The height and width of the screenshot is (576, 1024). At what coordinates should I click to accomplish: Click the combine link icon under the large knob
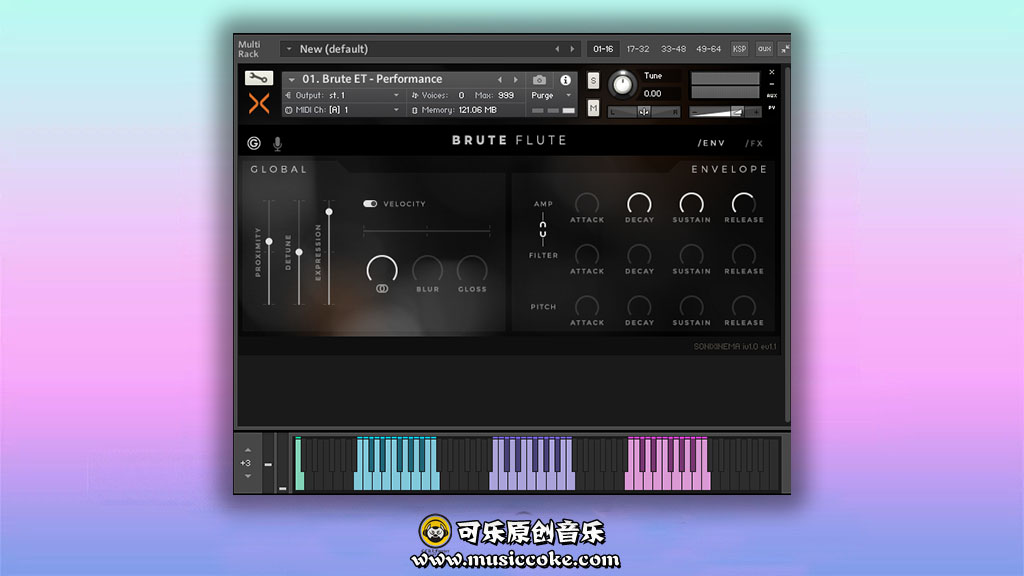382,289
